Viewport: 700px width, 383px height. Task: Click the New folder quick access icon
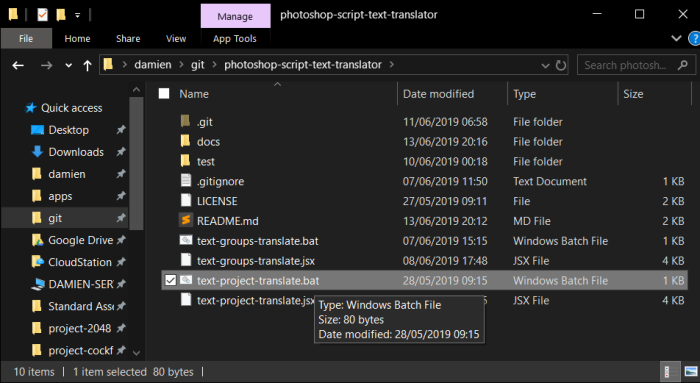pos(61,15)
